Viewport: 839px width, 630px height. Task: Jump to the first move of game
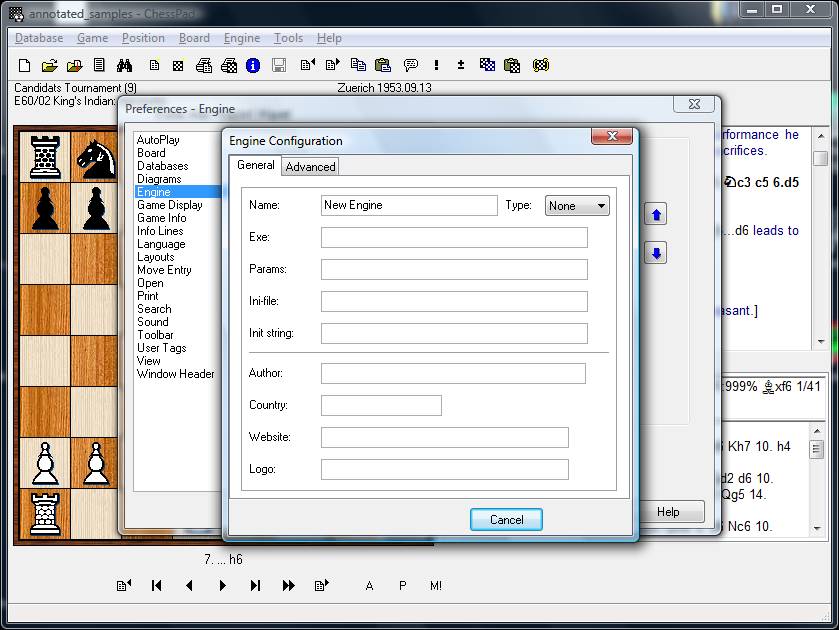pos(157,586)
